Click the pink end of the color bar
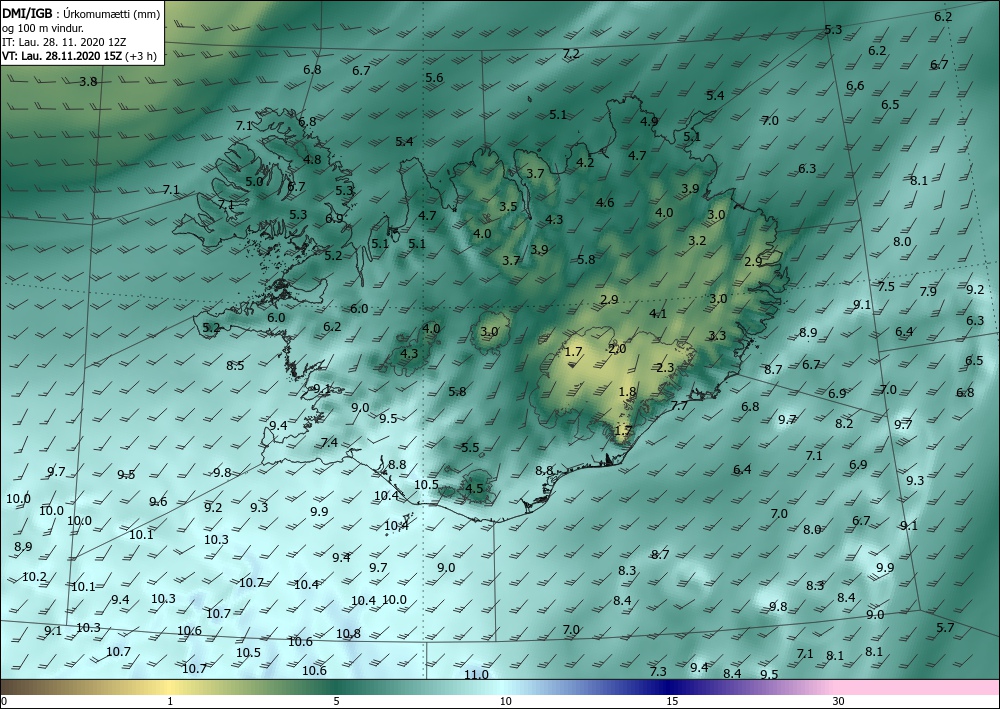 coord(918,687)
